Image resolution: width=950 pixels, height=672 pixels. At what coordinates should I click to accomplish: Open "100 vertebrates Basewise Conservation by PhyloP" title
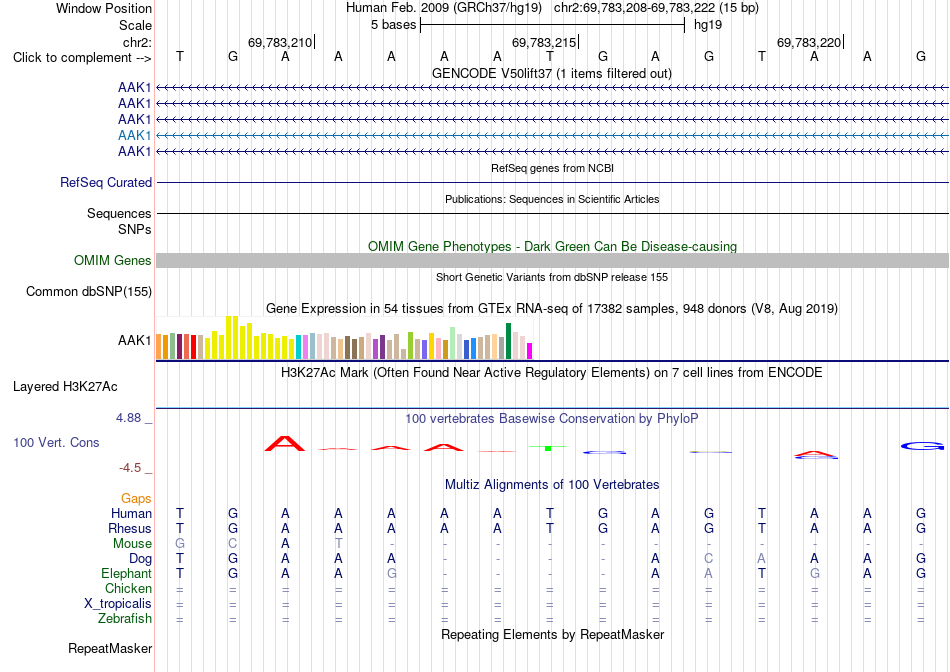(x=552, y=419)
